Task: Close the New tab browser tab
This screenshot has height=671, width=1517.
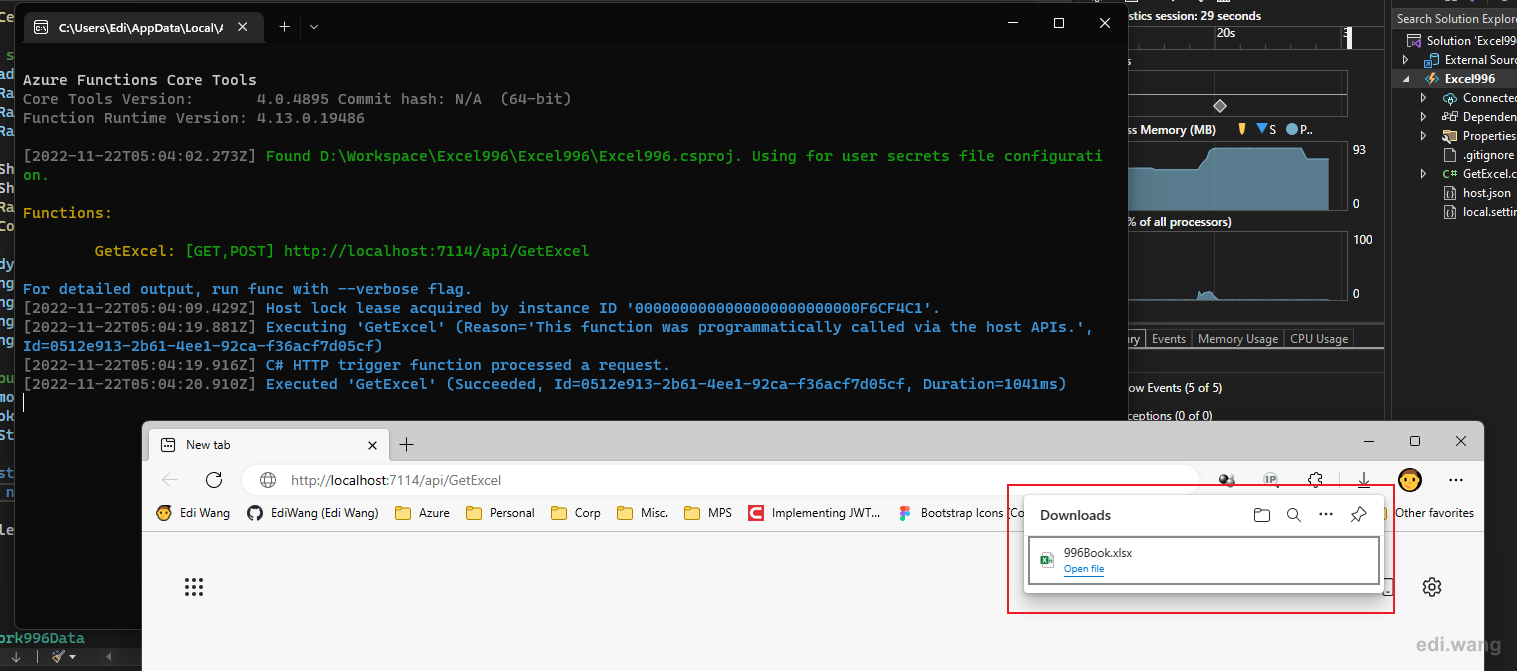Action: coord(373,445)
